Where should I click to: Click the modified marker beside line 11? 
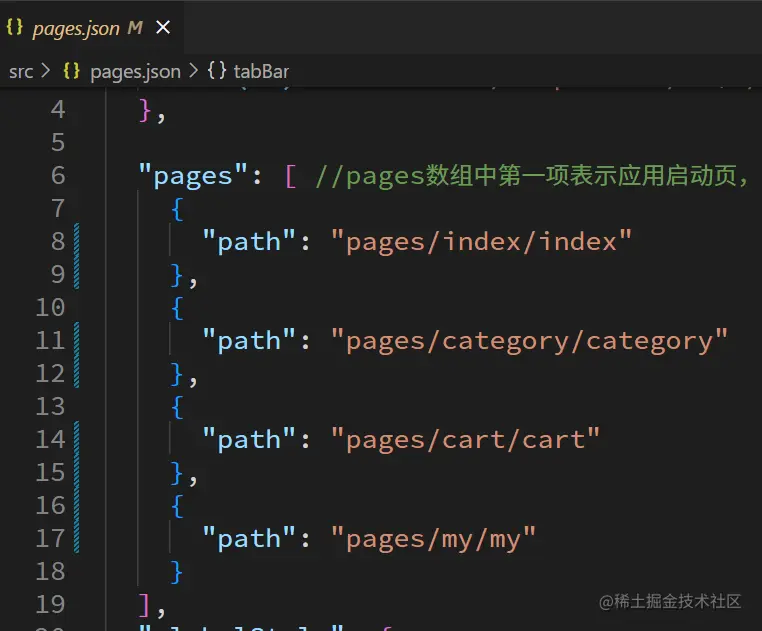coord(77,355)
